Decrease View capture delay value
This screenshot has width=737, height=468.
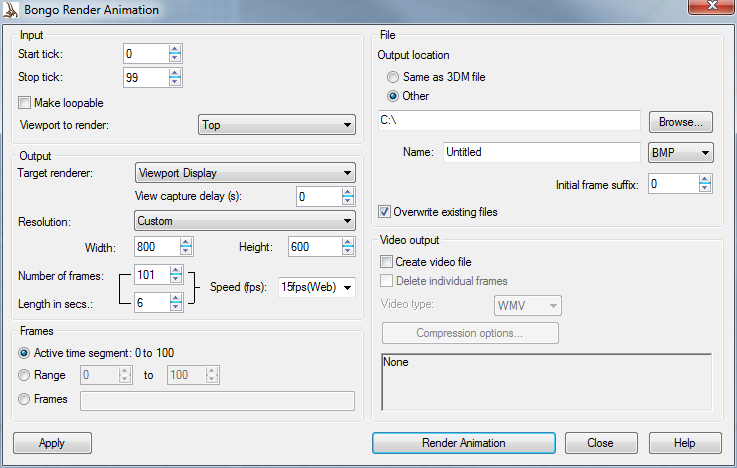click(348, 201)
